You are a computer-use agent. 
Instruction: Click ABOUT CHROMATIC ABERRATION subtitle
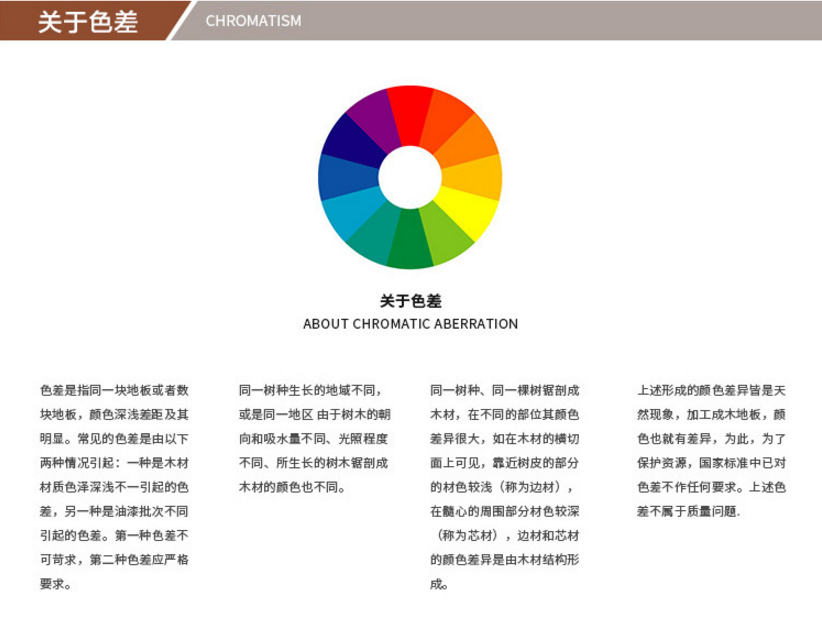[x=410, y=324]
